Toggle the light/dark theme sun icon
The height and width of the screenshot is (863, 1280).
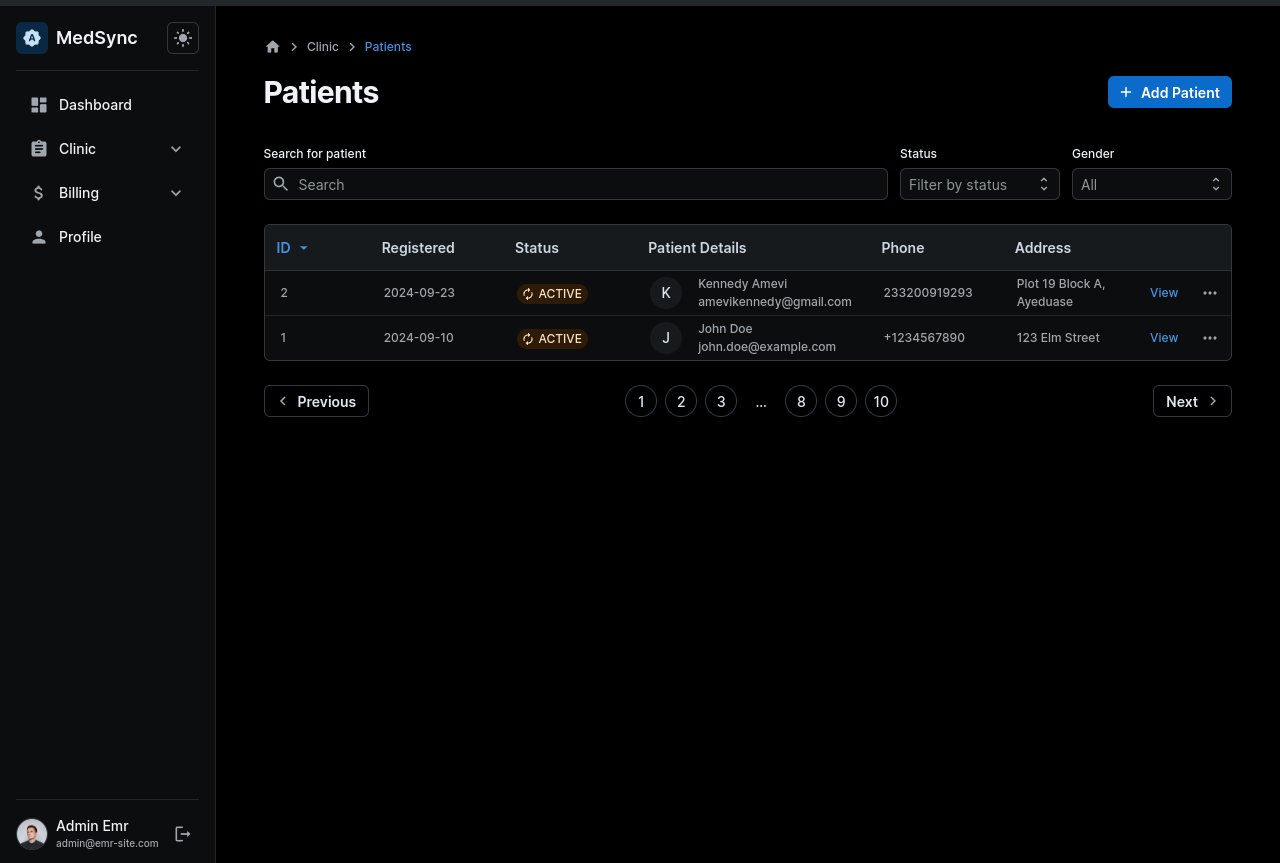pyautogui.click(x=183, y=38)
